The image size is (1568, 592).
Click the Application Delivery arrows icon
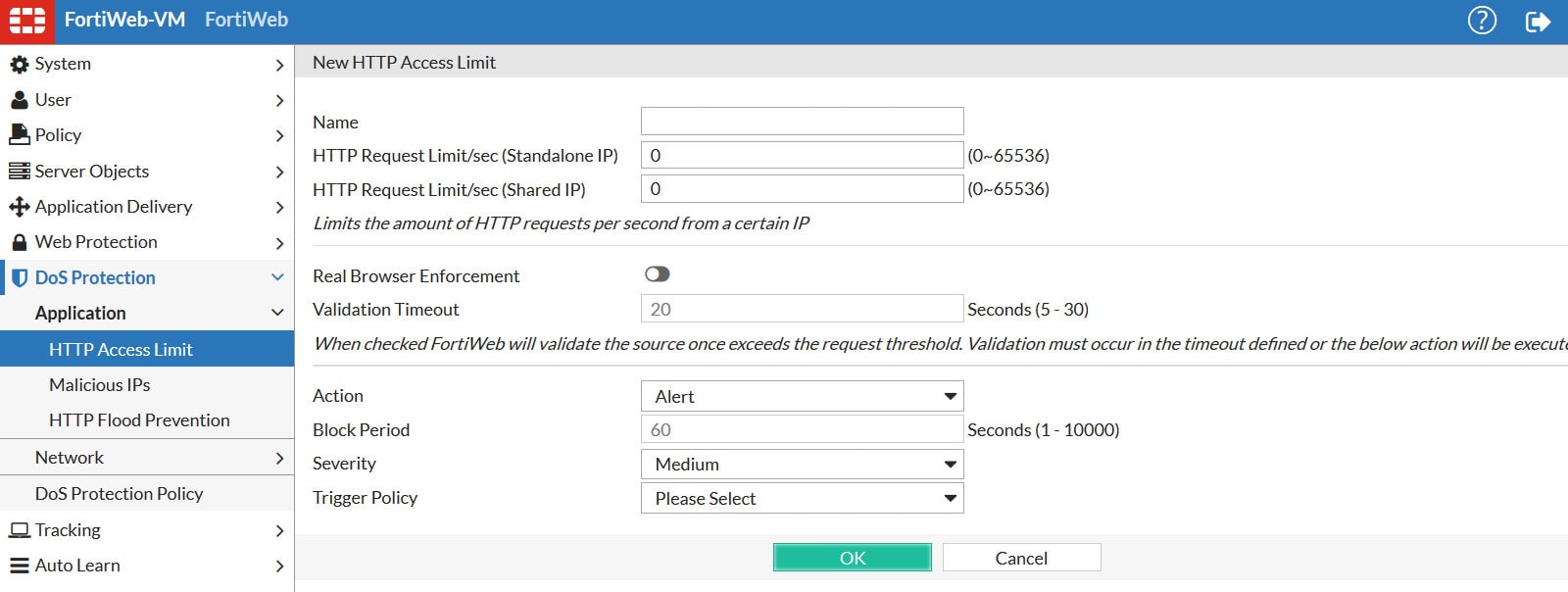point(19,207)
